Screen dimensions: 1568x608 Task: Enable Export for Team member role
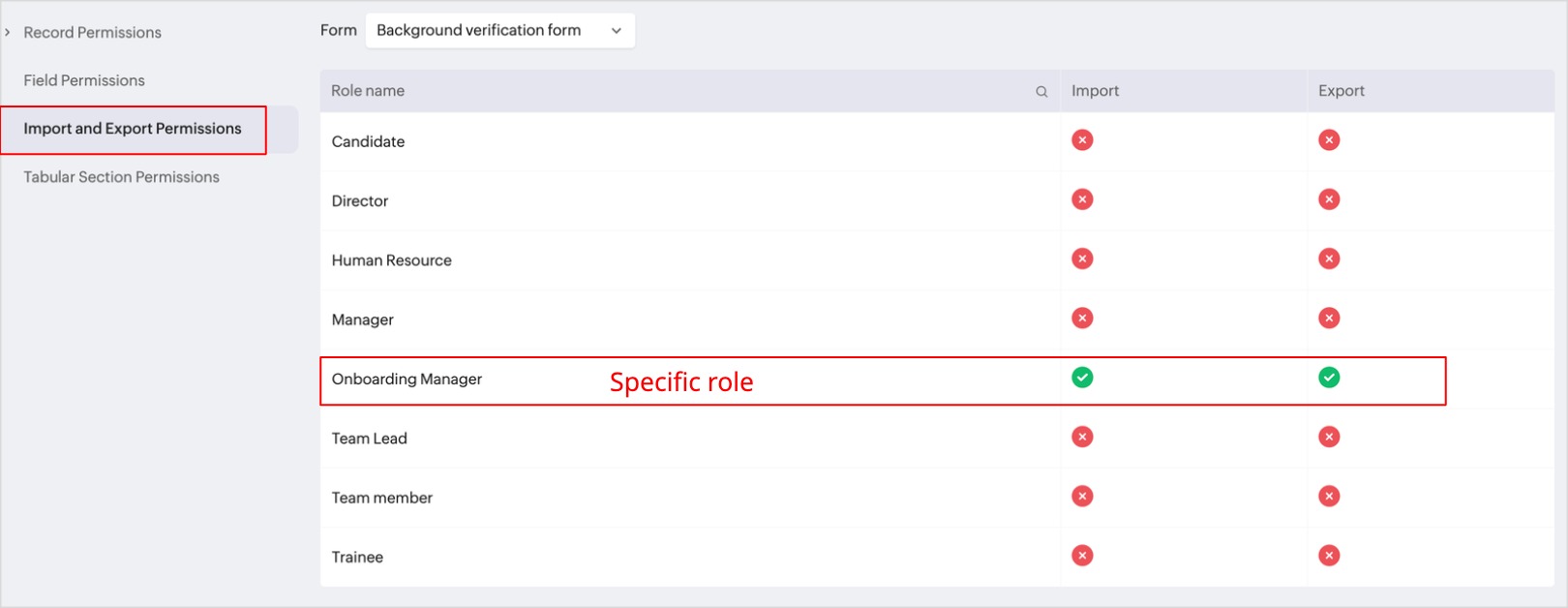click(x=1329, y=497)
